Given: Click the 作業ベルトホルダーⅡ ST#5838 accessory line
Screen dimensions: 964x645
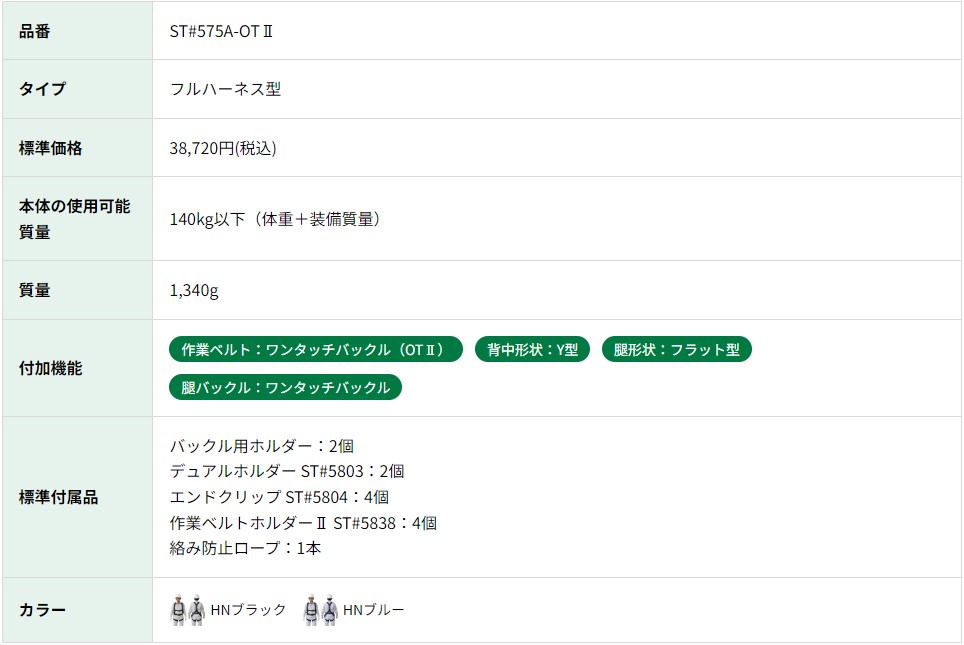Looking at the screenshot, I should (303, 522).
